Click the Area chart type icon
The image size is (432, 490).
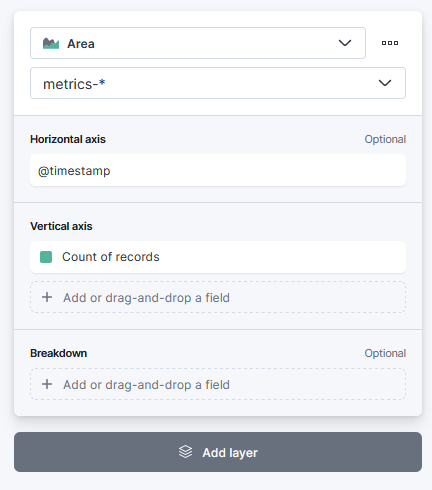click(51, 43)
